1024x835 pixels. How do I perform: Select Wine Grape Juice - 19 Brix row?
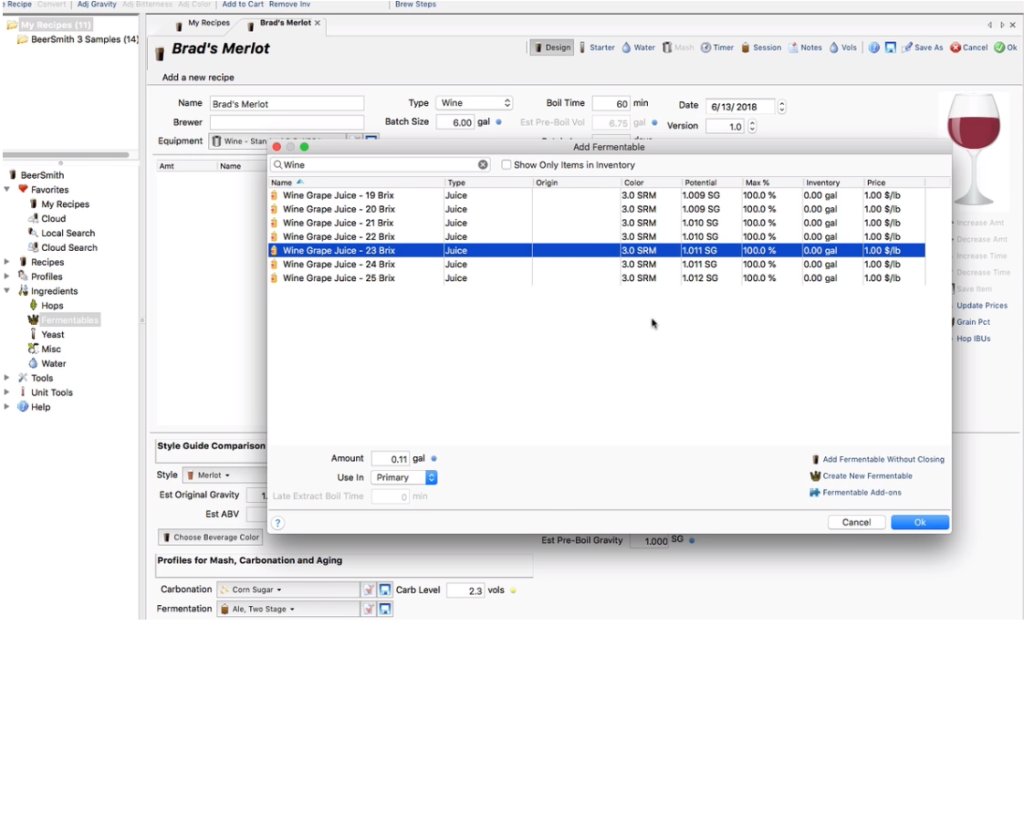coord(596,195)
